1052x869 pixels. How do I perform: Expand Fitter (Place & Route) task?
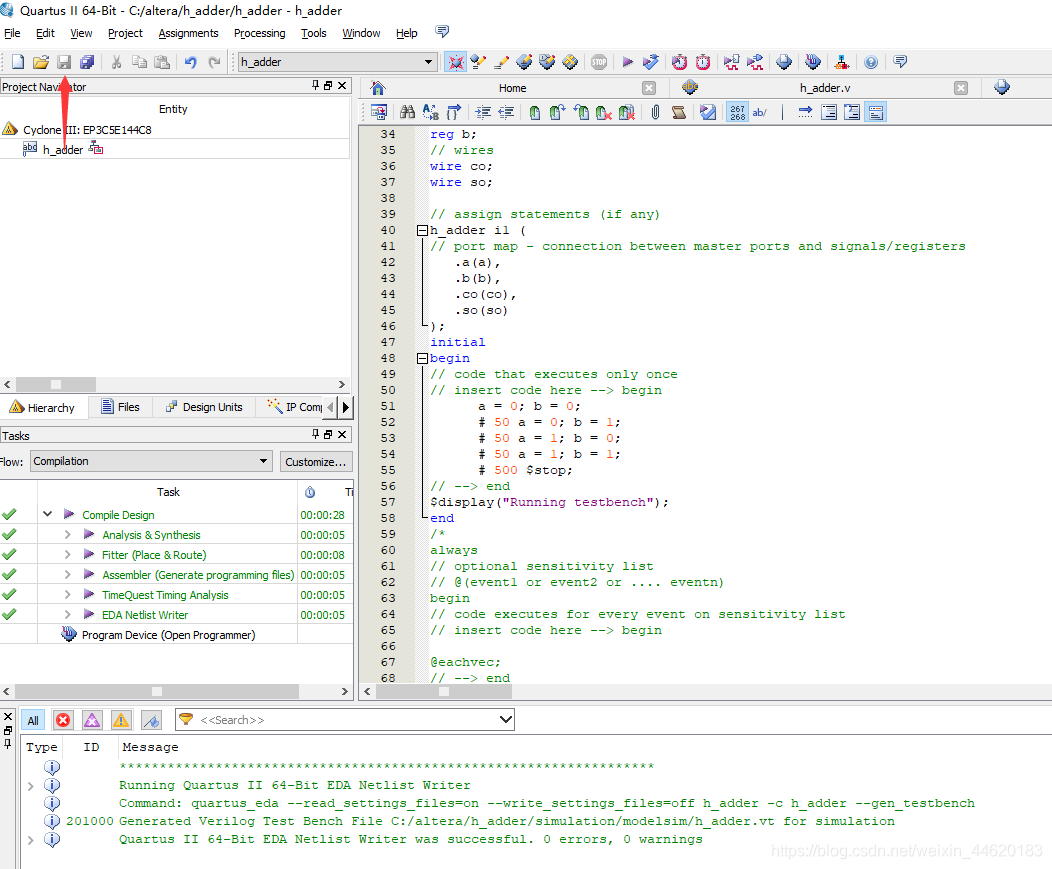click(x=67, y=554)
